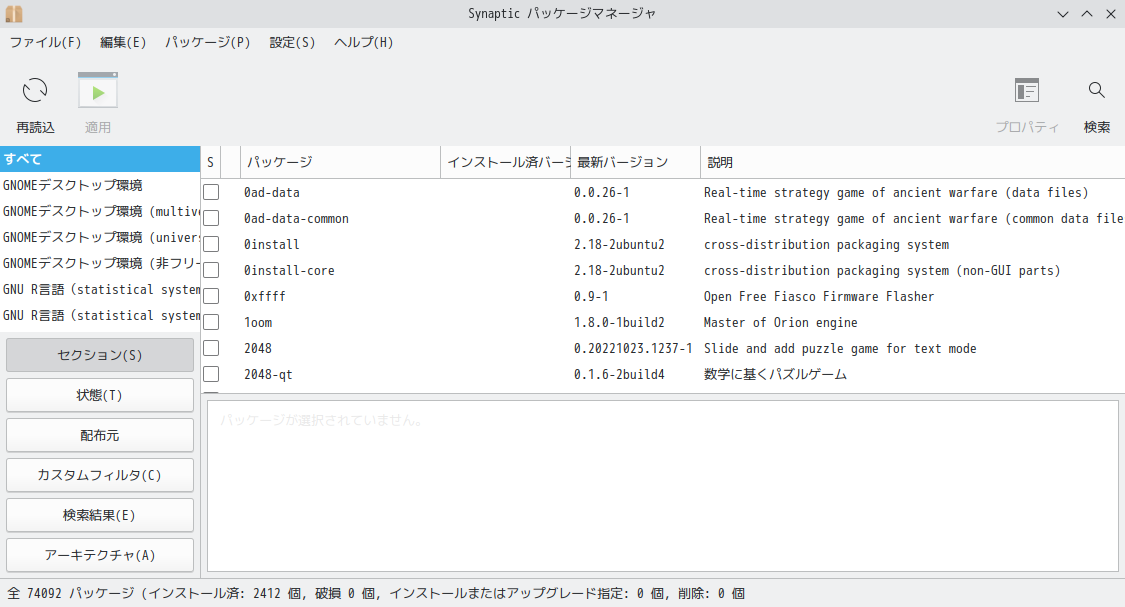Toggle the checkbox for 0ad-data package
This screenshot has width=1125, height=607.
point(211,192)
